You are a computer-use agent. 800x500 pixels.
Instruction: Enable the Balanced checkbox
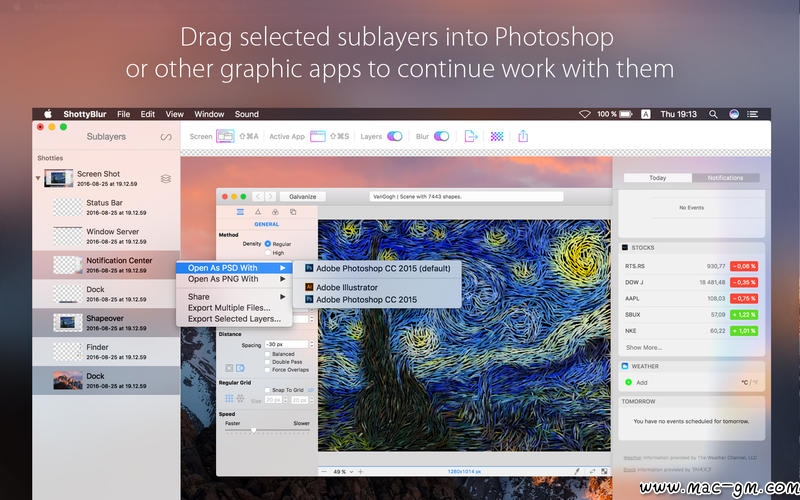click(267, 354)
